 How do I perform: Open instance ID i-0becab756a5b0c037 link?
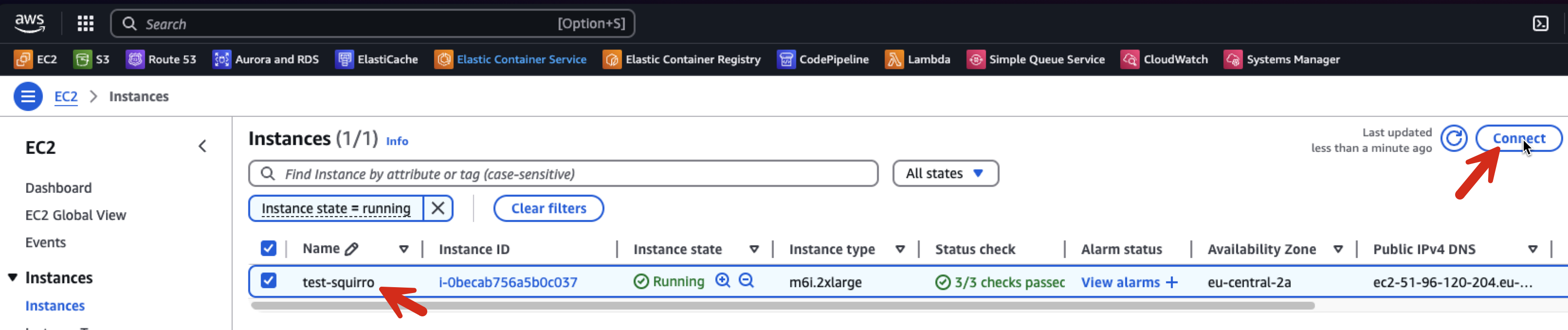pyautogui.click(x=508, y=282)
